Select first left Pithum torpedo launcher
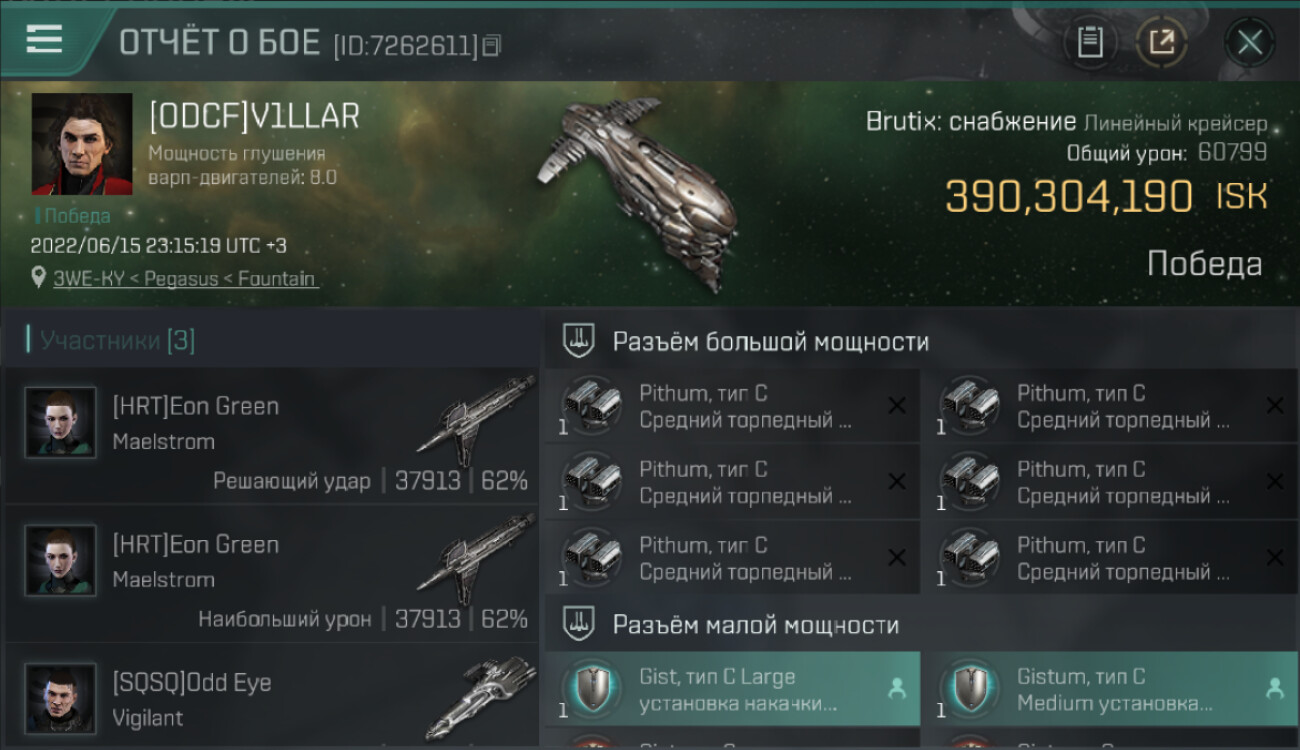 pyautogui.click(x=732, y=406)
